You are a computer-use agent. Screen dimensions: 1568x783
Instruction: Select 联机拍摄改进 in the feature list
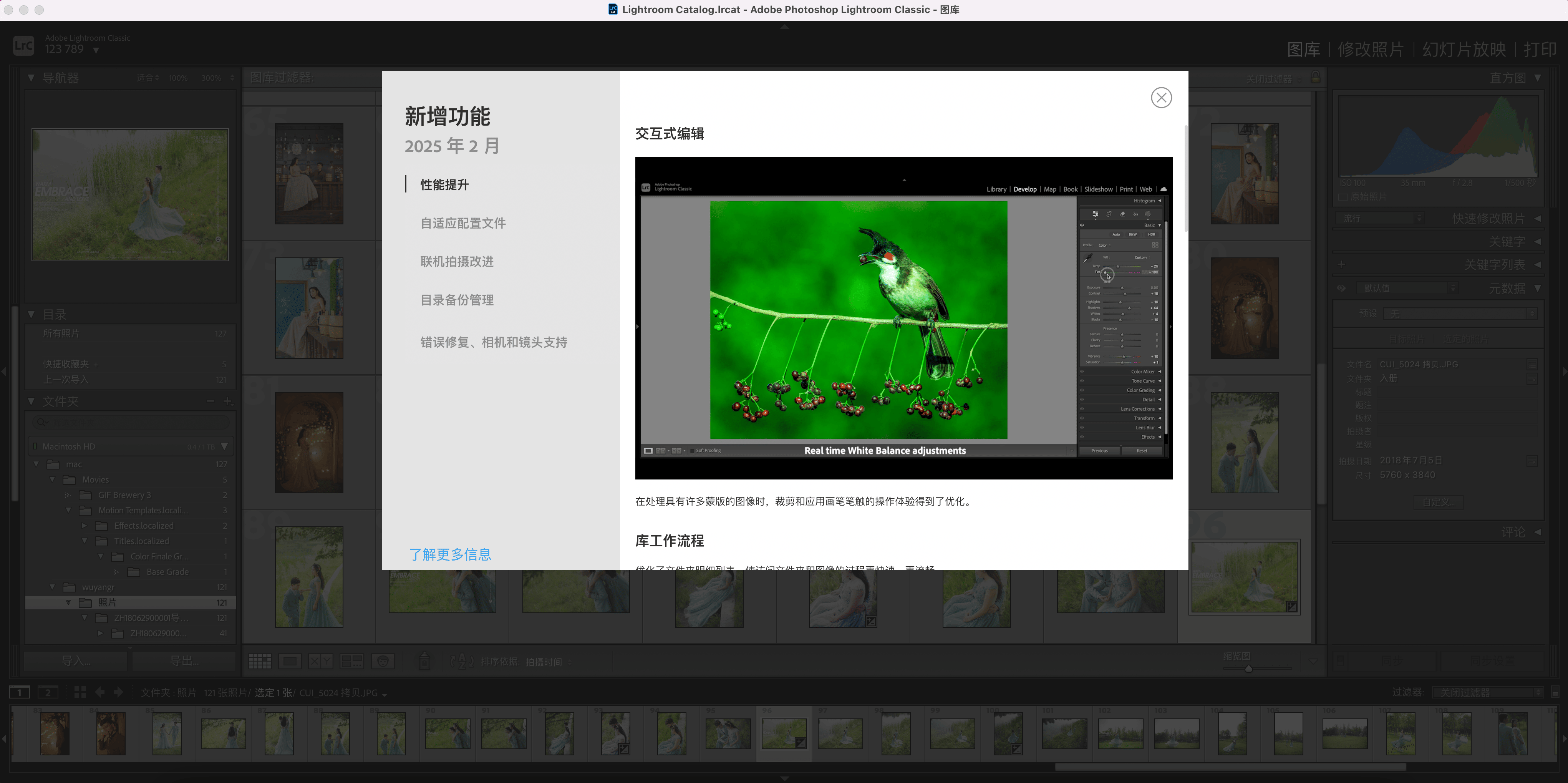coord(456,262)
